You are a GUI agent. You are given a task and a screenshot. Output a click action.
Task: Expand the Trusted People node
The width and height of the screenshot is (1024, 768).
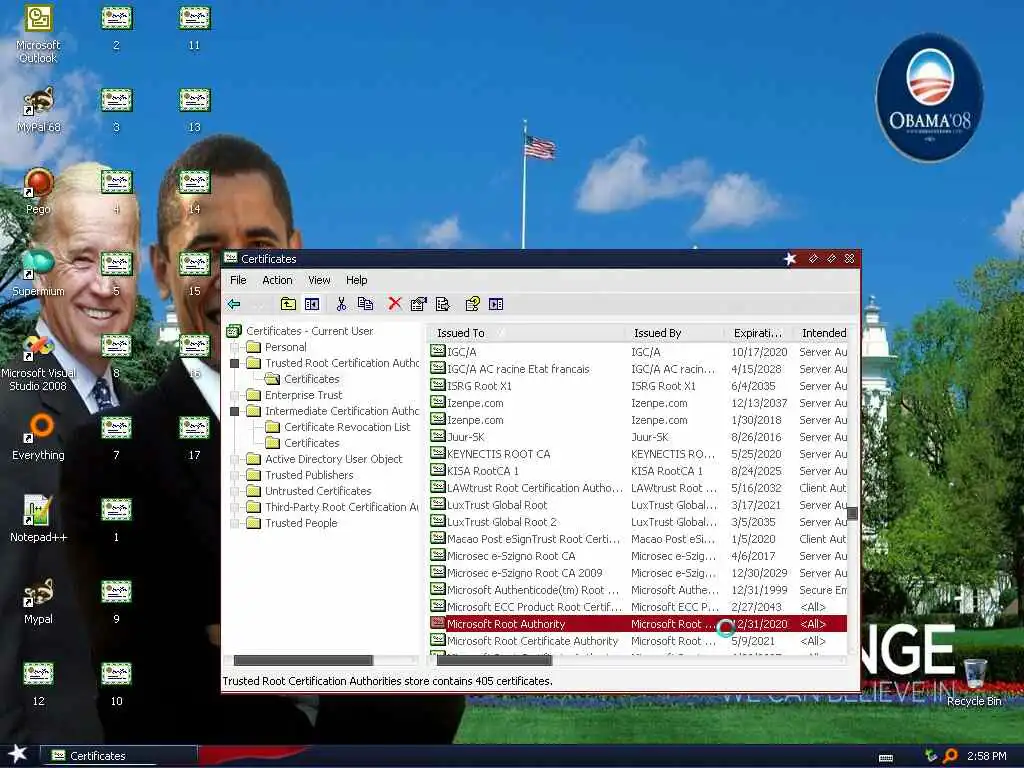point(234,523)
